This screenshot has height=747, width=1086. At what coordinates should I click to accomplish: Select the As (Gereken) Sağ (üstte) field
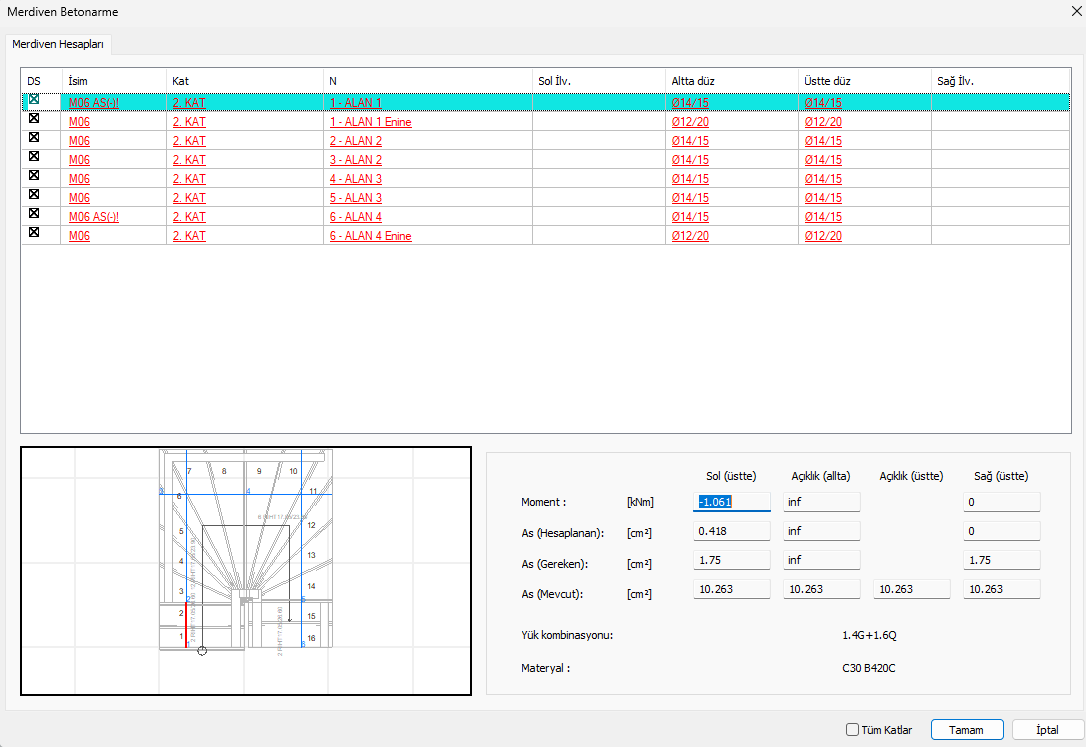click(1001, 560)
